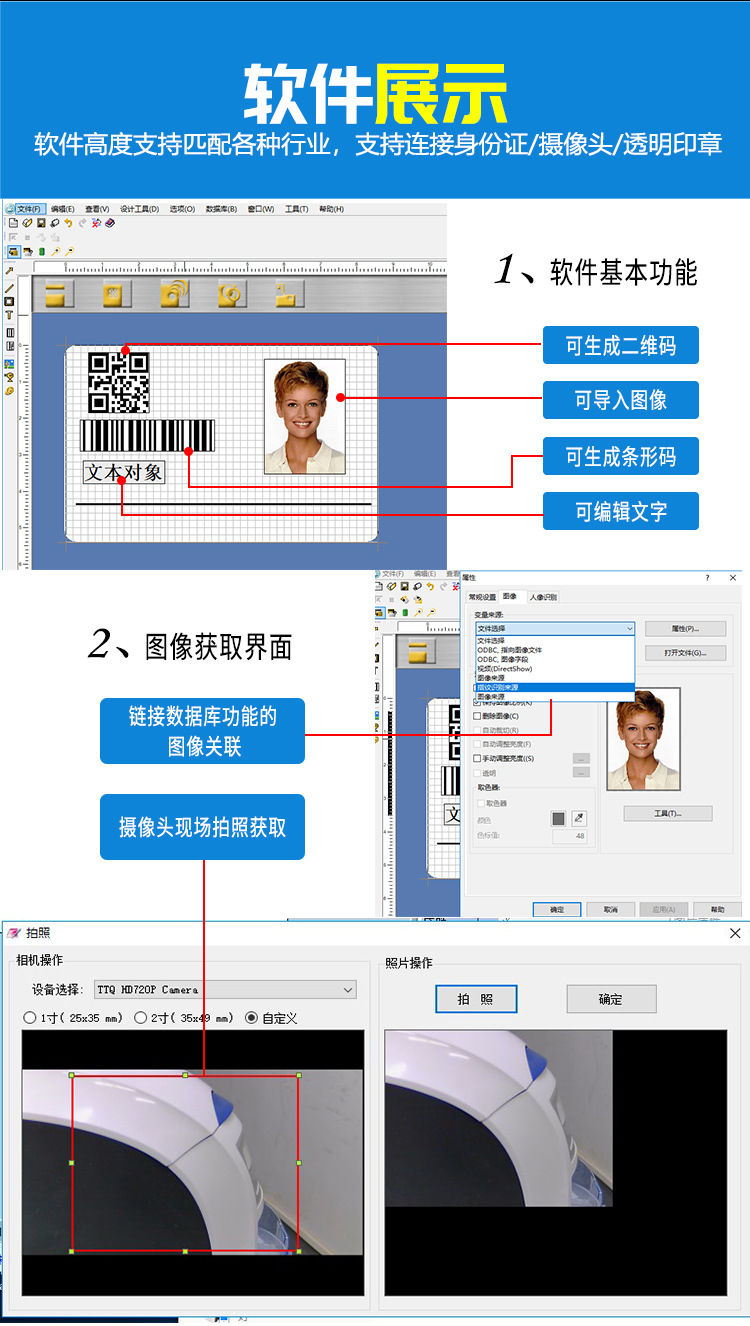Select the 文本对象 text object on card
This screenshot has height=1326, width=750.
(123, 472)
